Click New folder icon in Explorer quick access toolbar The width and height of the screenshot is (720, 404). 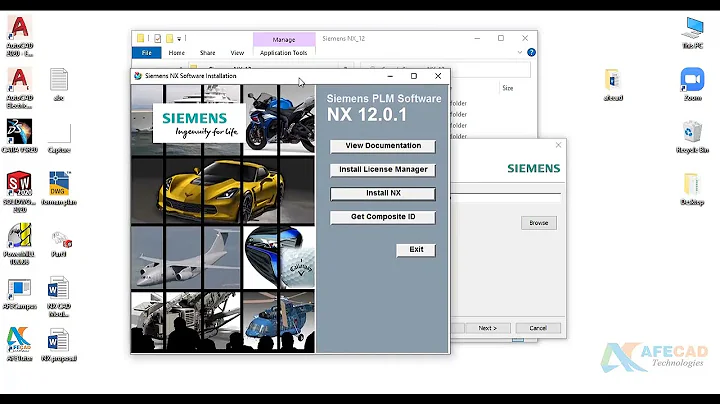pos(169,39)
